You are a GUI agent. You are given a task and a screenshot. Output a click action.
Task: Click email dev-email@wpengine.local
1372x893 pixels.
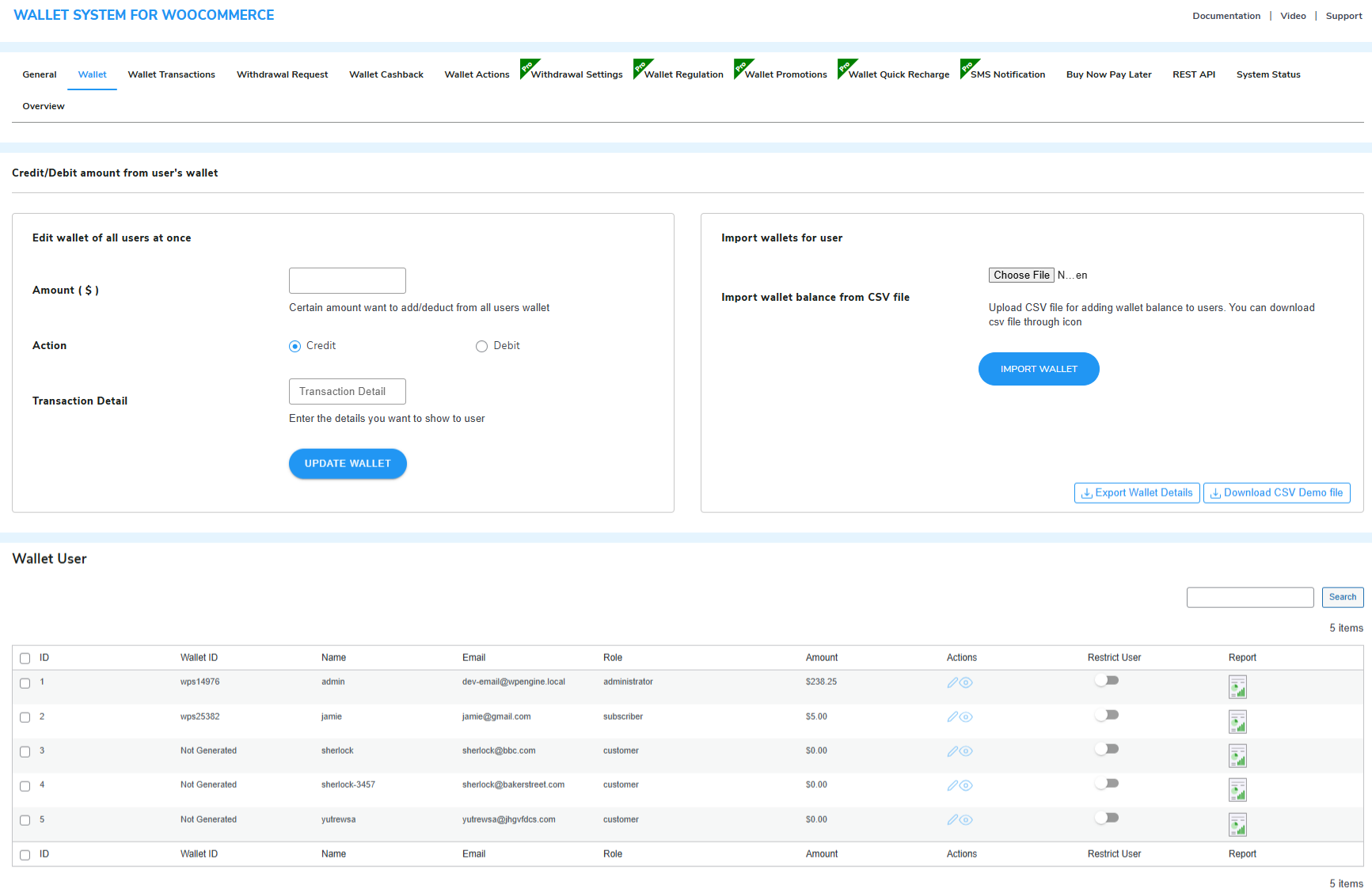[x=514, y=682]
